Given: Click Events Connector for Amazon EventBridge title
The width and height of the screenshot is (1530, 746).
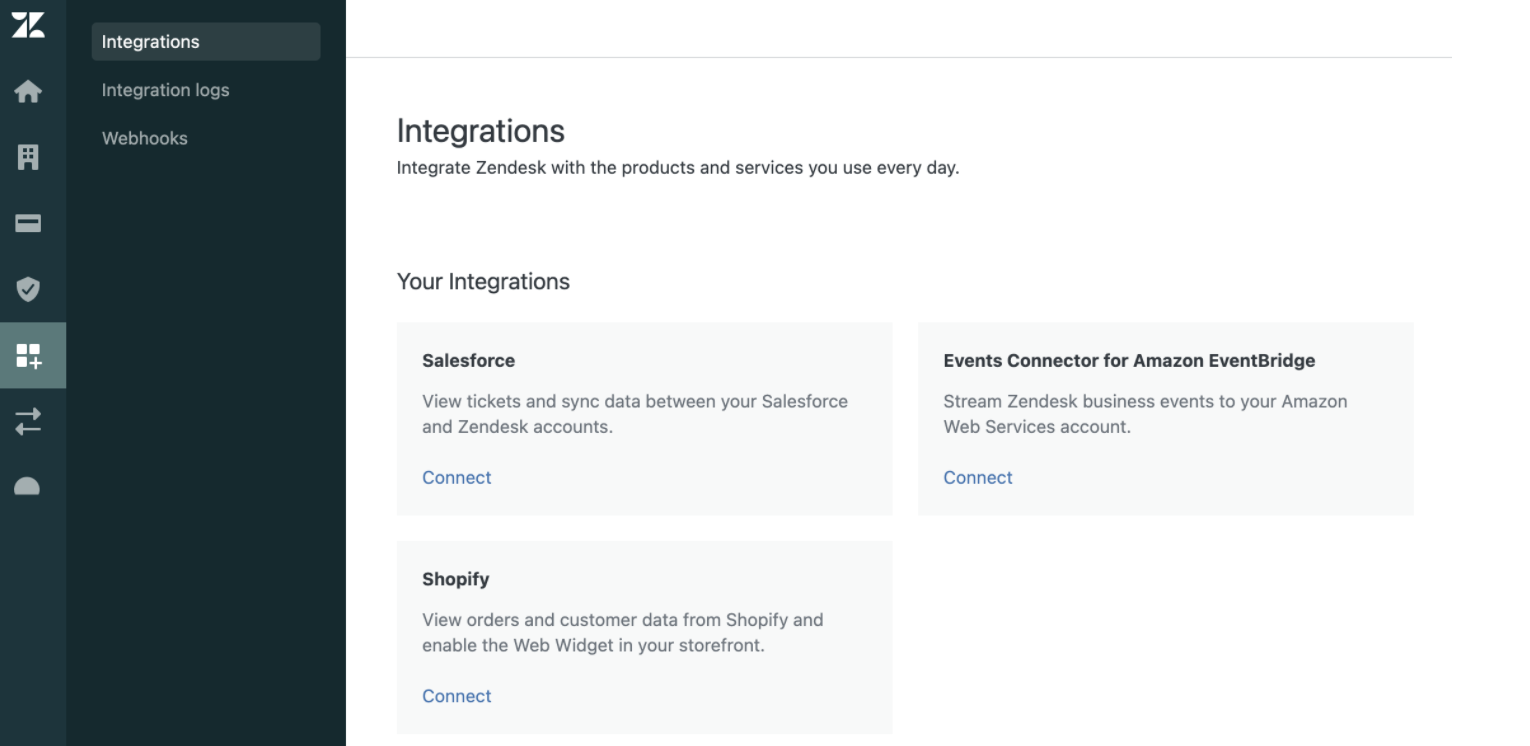Looking at the screenshot, I should [1128, 361].
